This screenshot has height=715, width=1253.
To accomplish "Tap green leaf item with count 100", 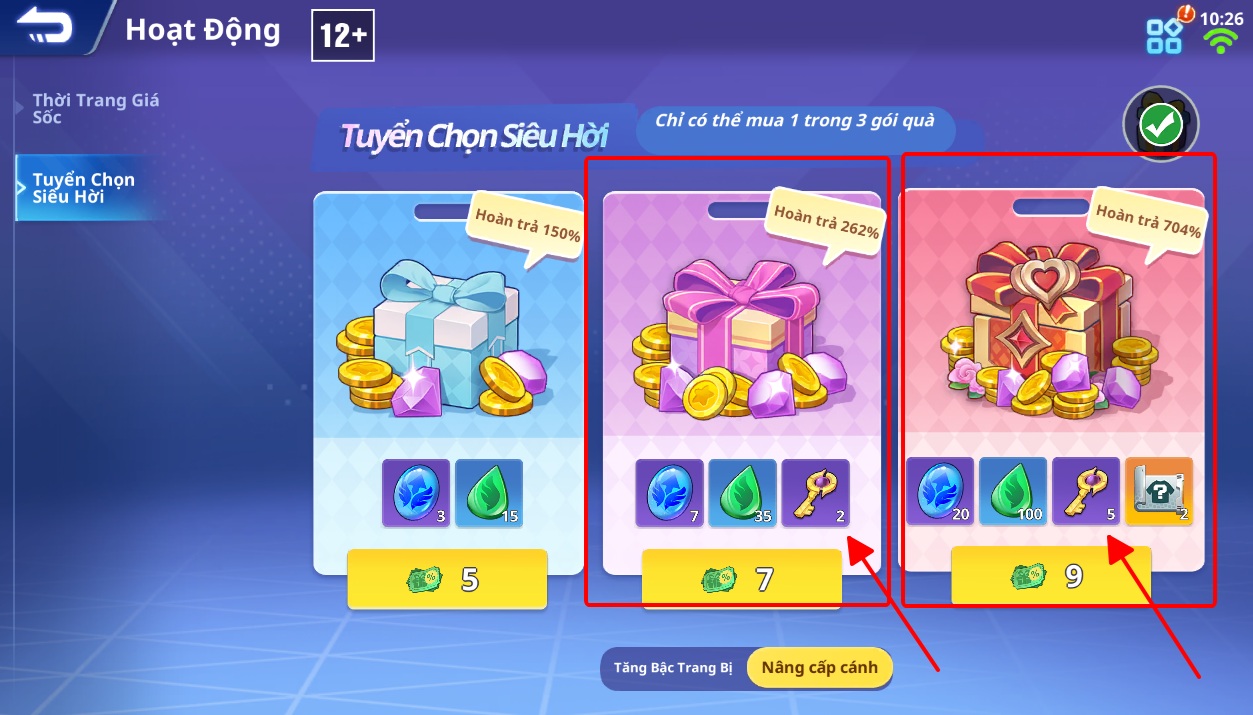I will click(x=1013, y=491).
